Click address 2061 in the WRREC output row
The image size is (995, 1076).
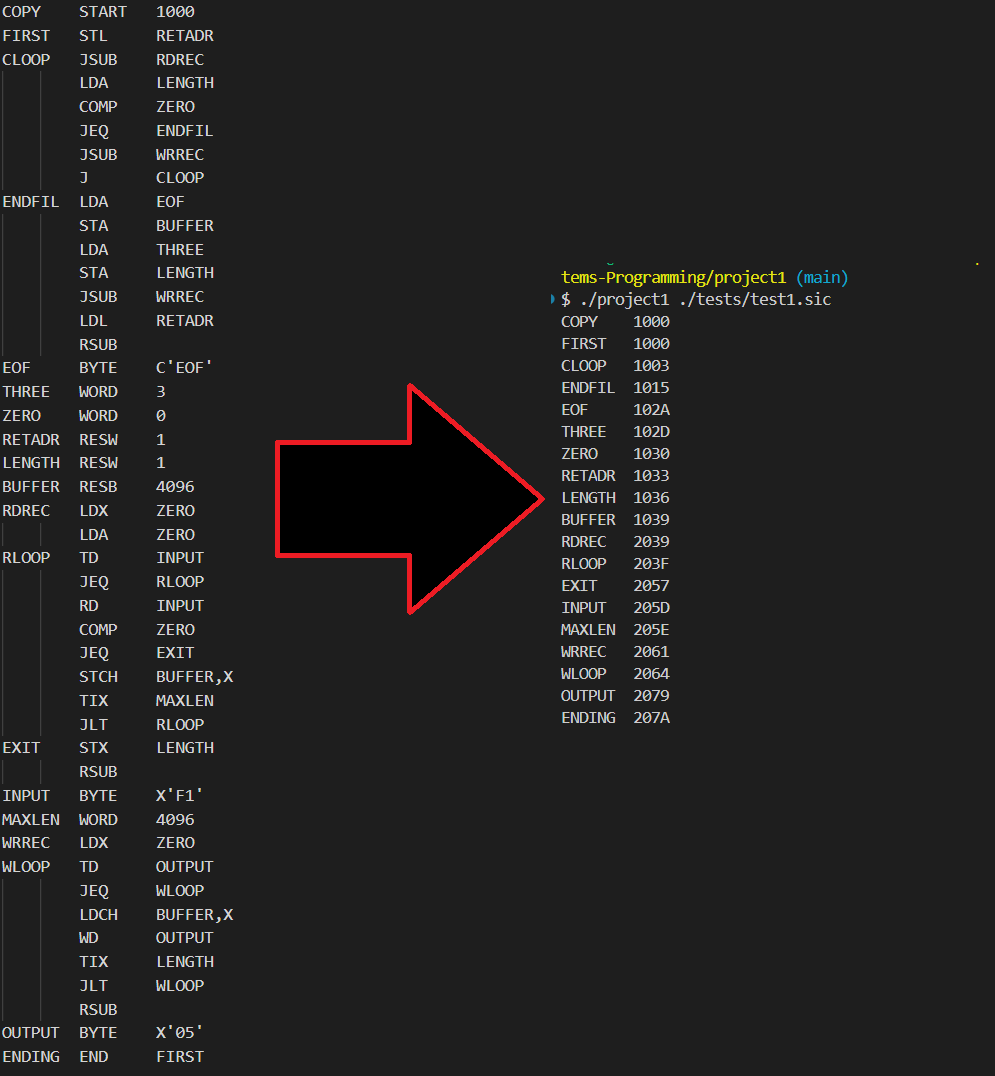[x=651, y=651]
